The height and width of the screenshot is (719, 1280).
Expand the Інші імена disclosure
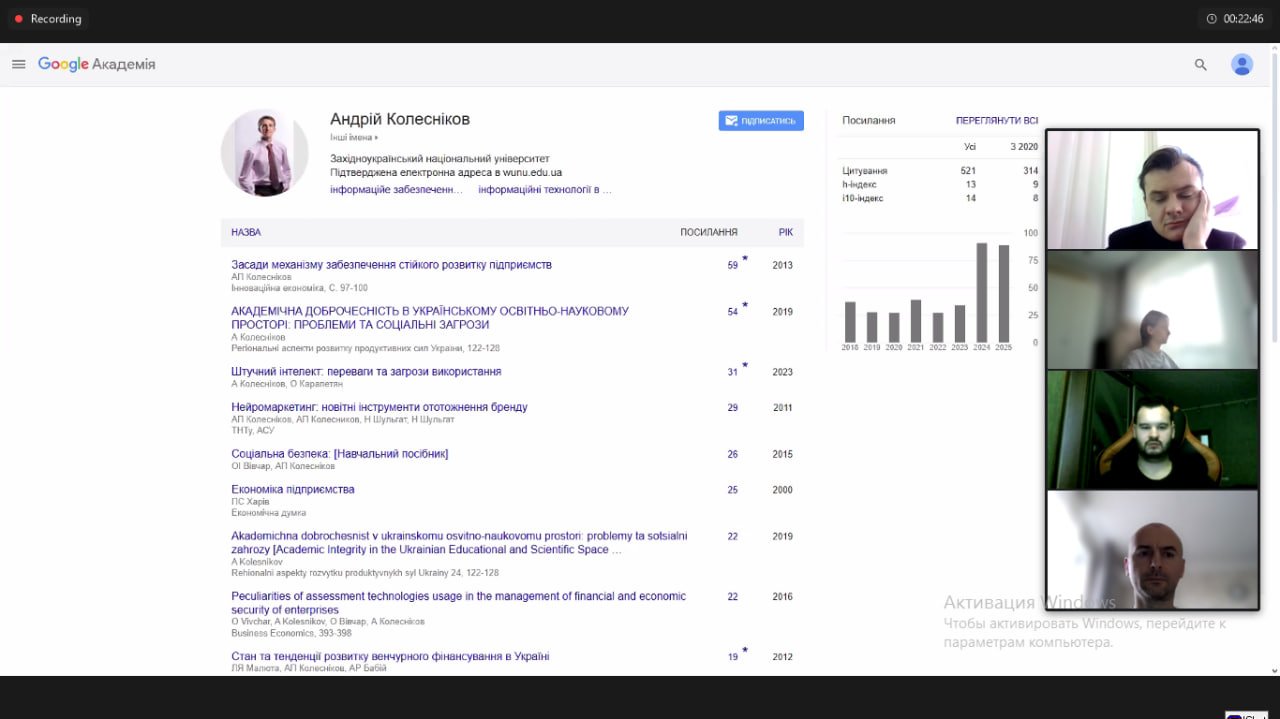tap(354, 137)
